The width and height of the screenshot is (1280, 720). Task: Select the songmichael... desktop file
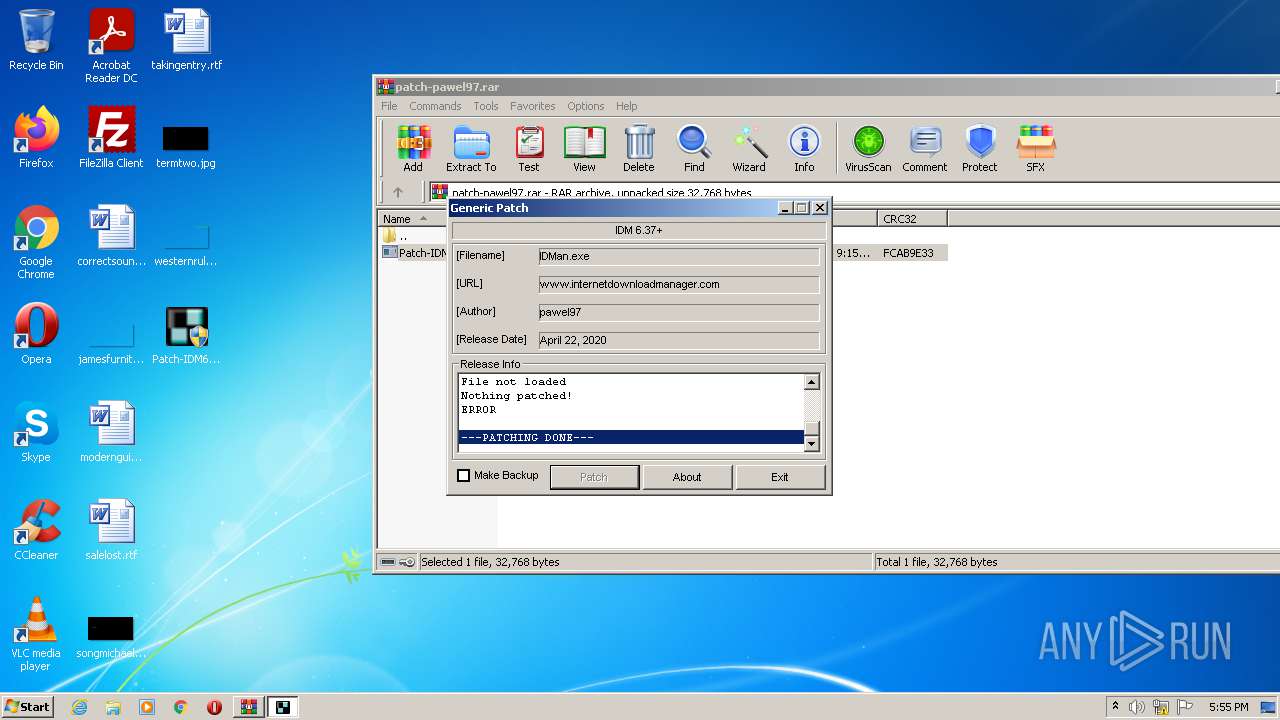point(111,638)
